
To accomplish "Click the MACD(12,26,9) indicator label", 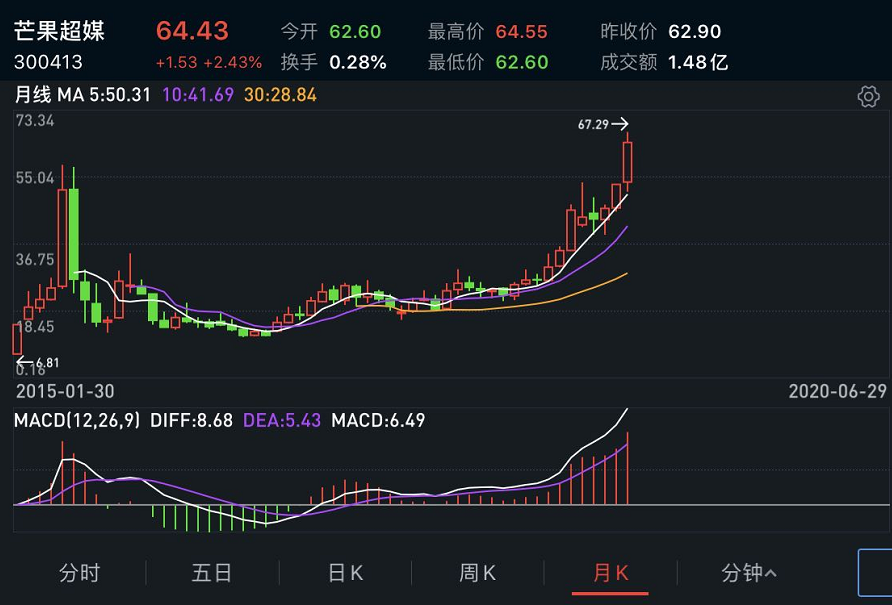I will [x=77, y=421].
